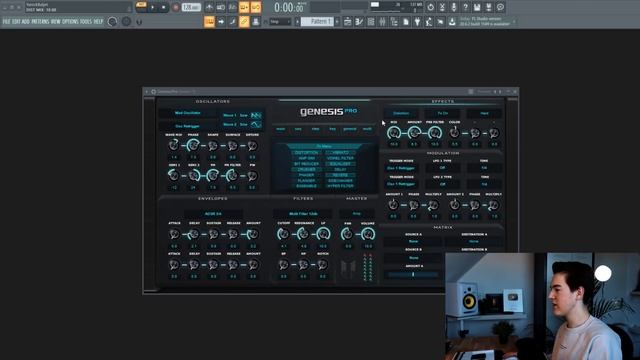This screenshot has width=640, height=360.
Task: Open the Distortion effect selector in Effects
Action: click(401, 113)
